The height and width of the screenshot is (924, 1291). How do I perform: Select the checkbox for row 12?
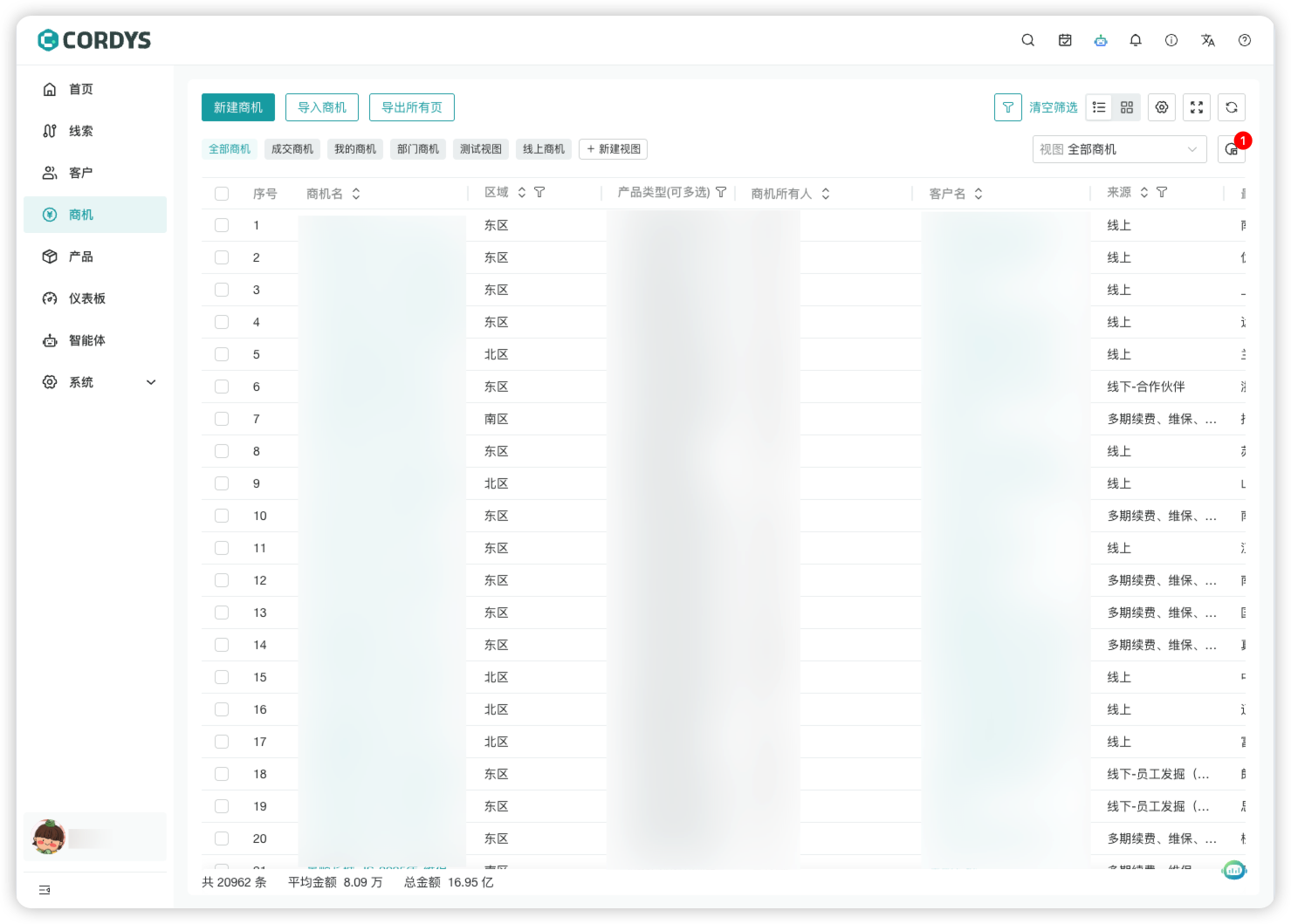click(222, 580)
